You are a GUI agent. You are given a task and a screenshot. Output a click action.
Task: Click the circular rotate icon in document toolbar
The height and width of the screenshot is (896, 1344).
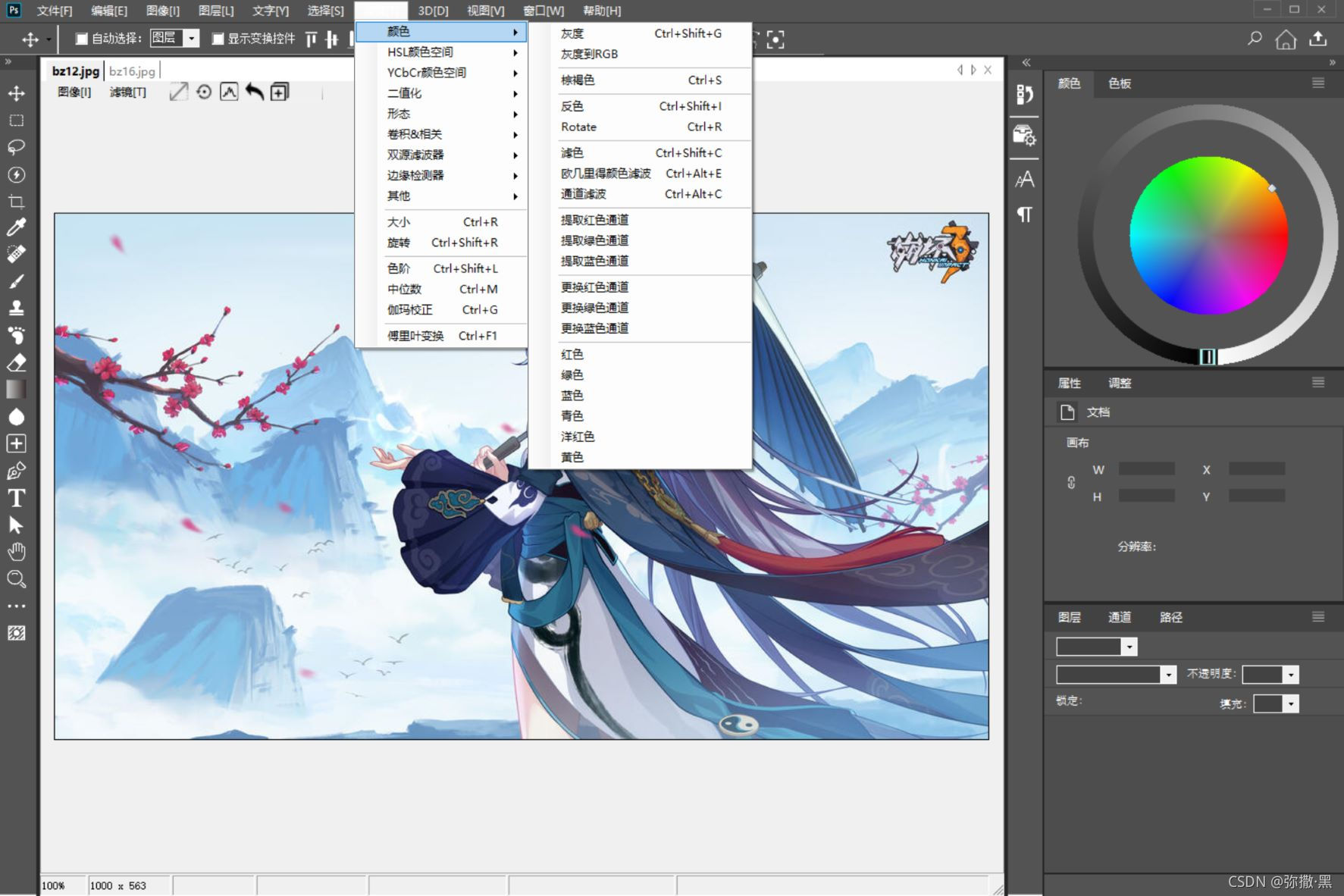204,92
